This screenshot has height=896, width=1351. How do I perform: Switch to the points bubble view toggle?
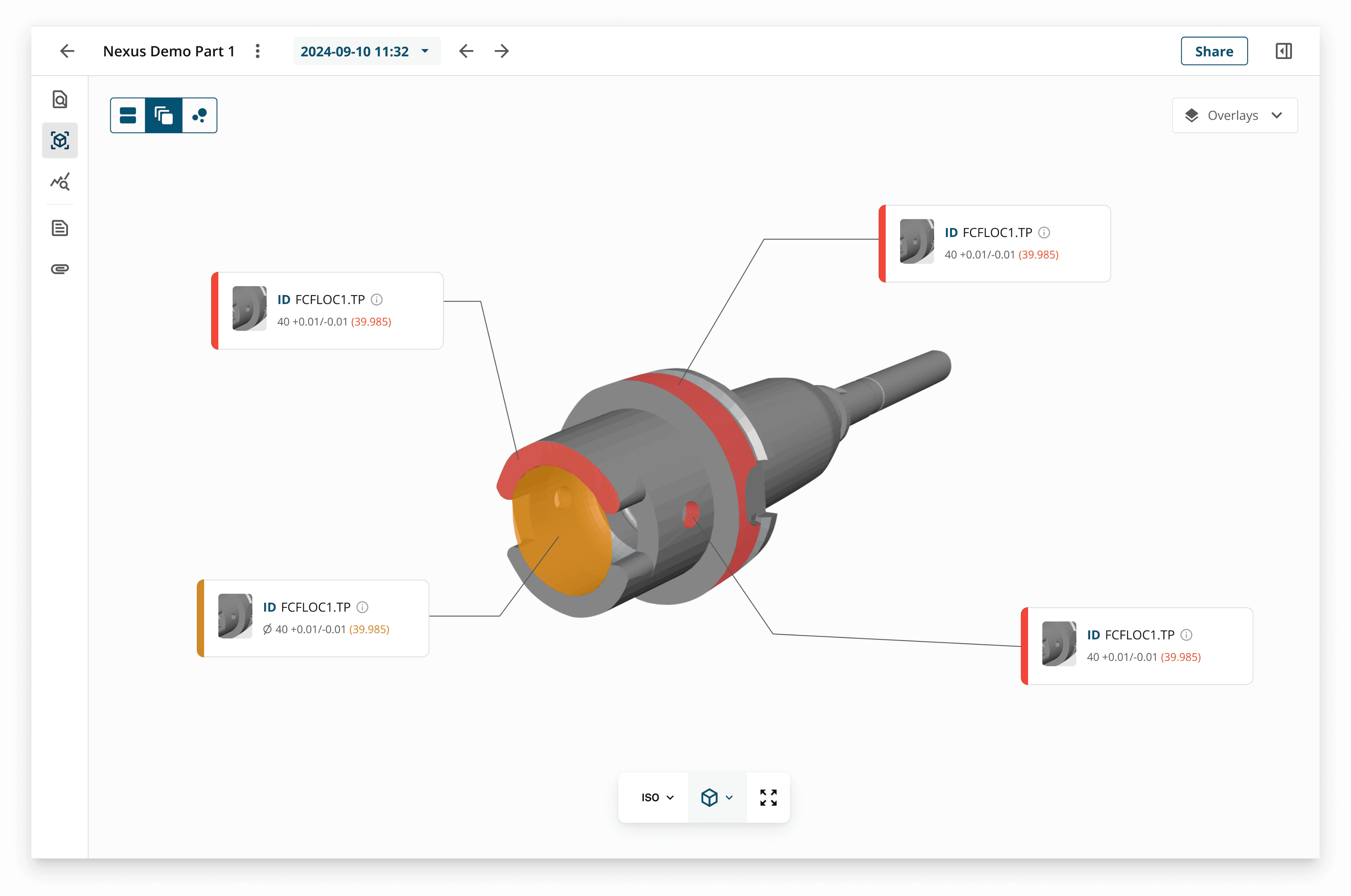pos(200,115)
